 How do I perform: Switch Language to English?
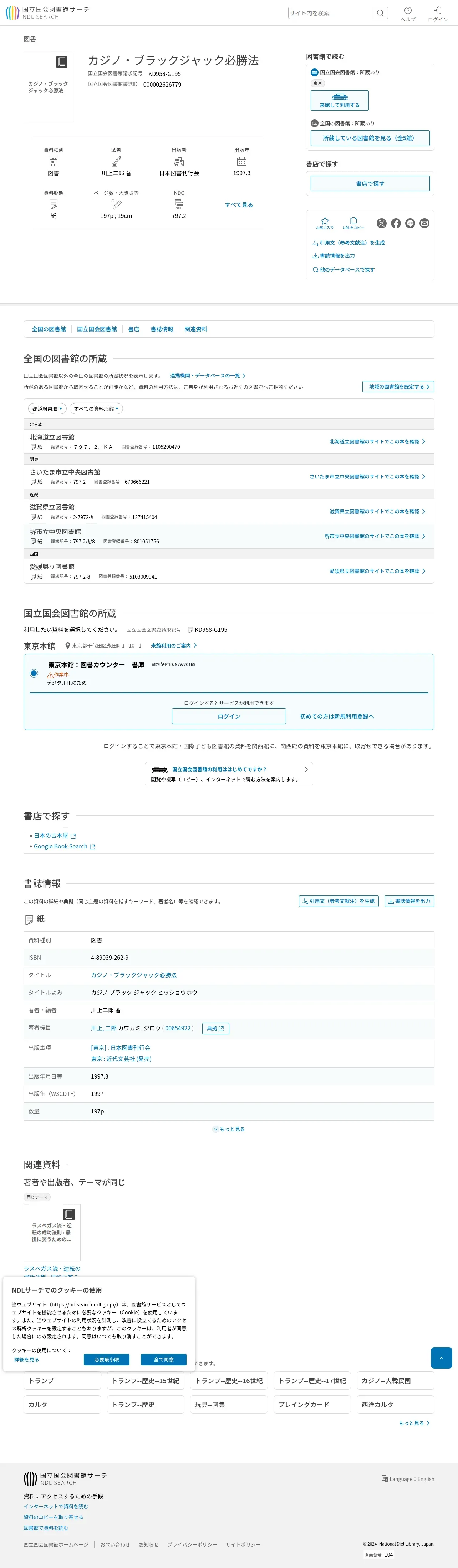point(408,1479)
